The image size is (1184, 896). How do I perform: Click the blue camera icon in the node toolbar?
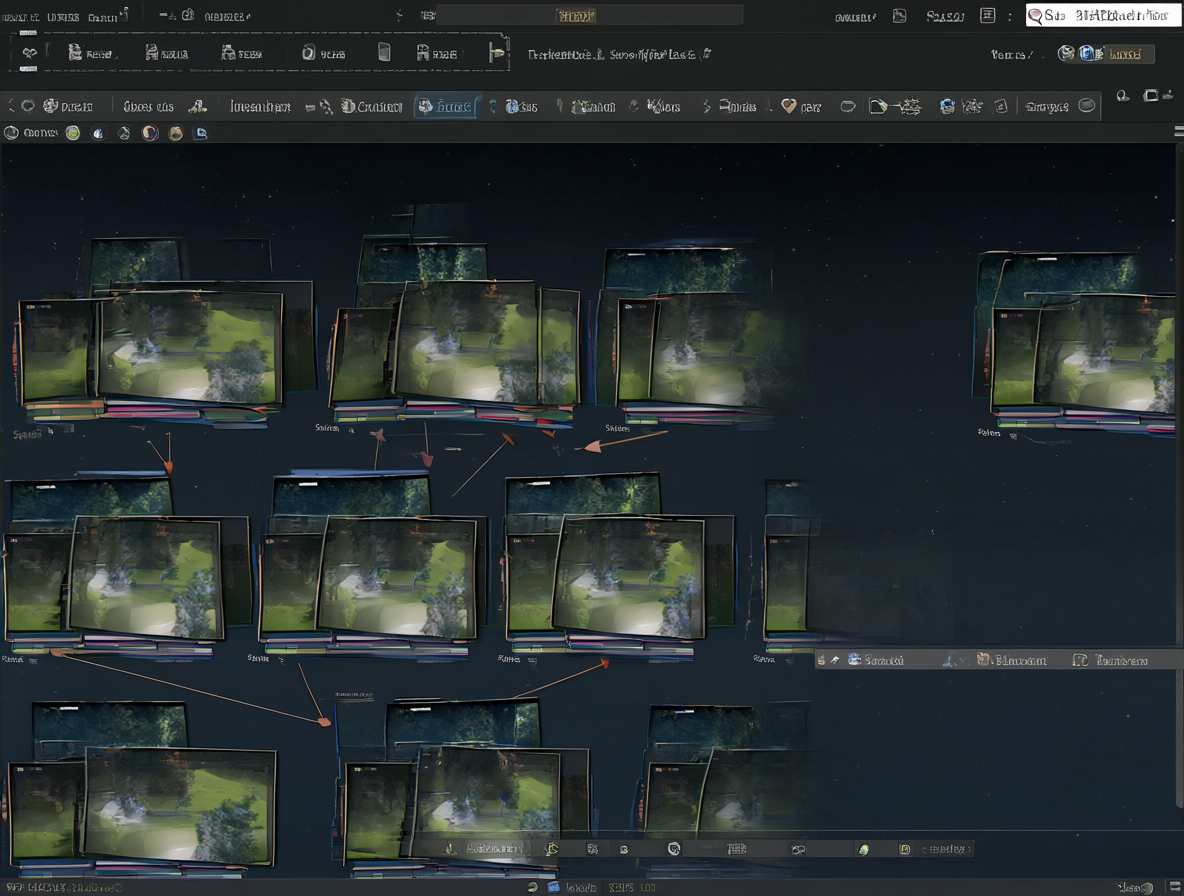coord(947,106)
